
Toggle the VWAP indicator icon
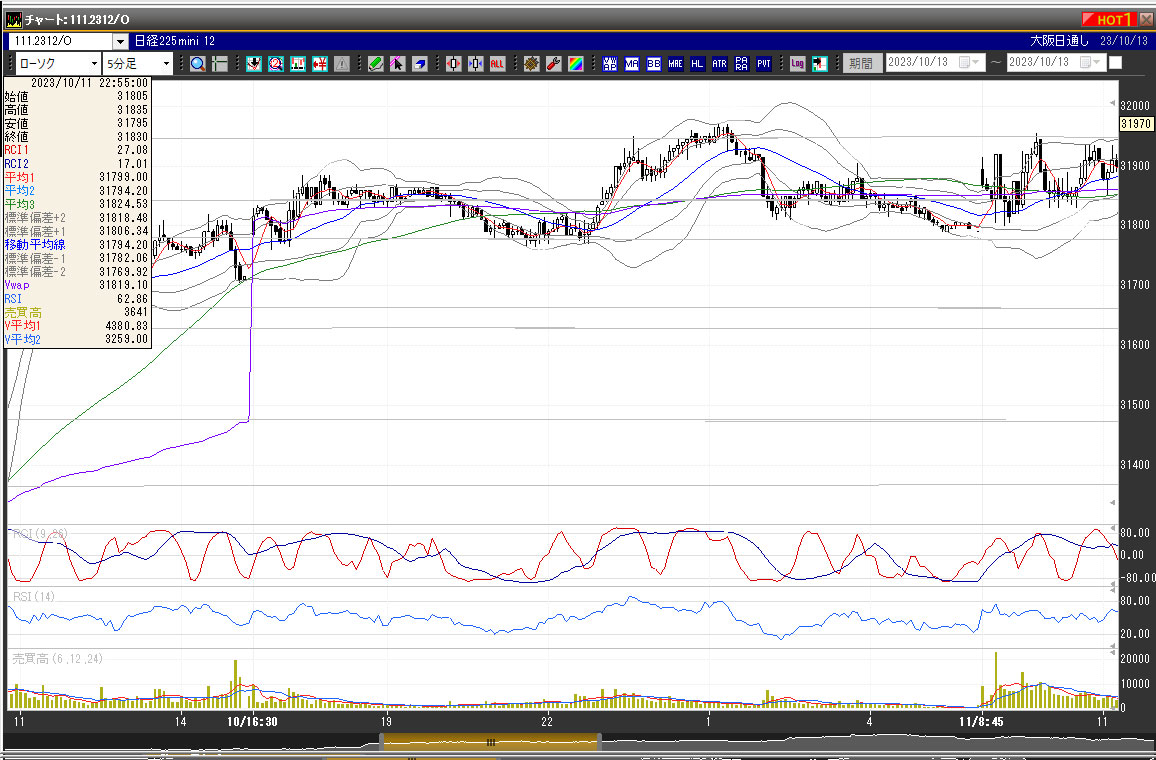click(x=610, y=64)
